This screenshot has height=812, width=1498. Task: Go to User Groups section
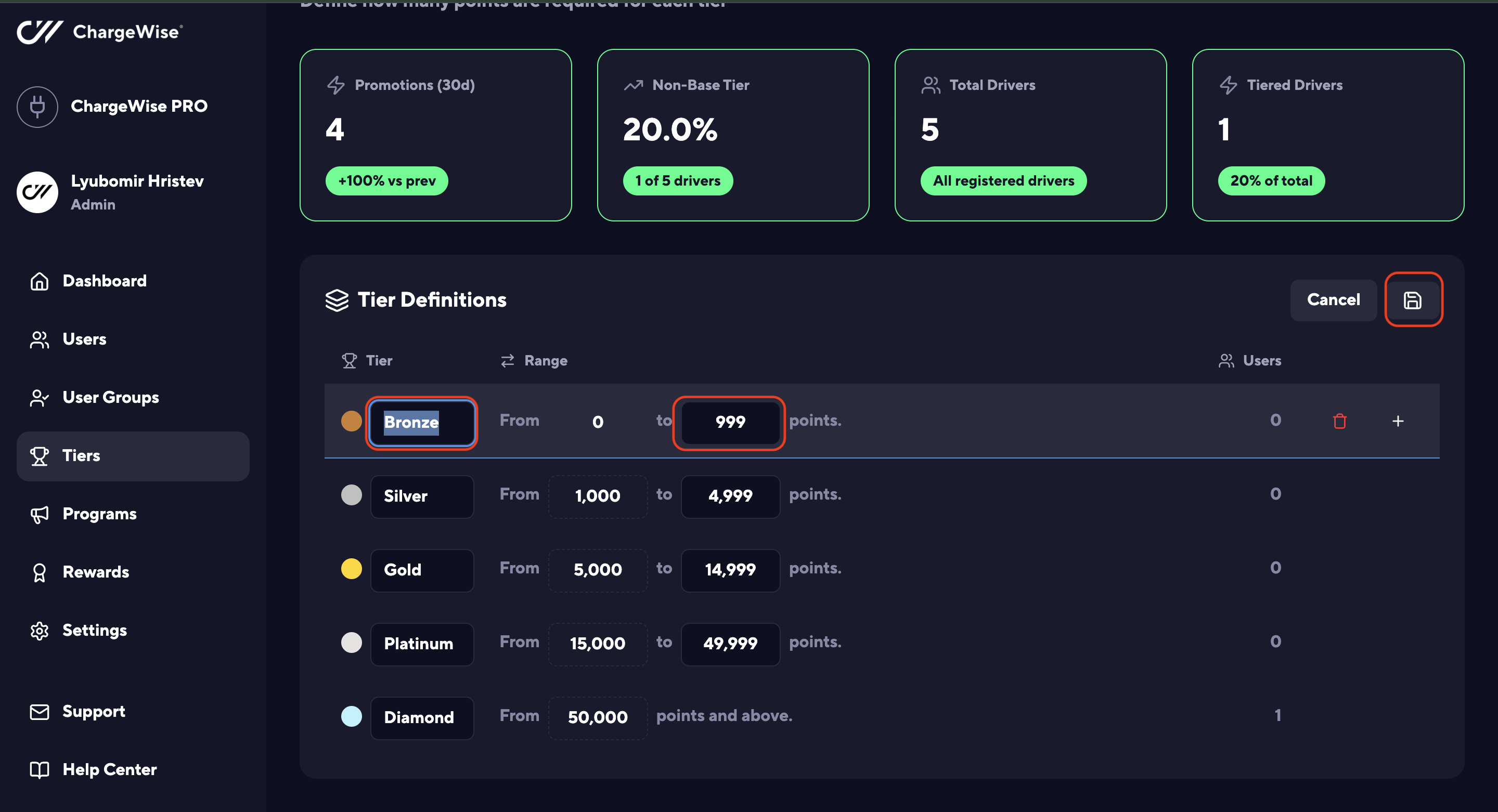[x=110, y=398]
